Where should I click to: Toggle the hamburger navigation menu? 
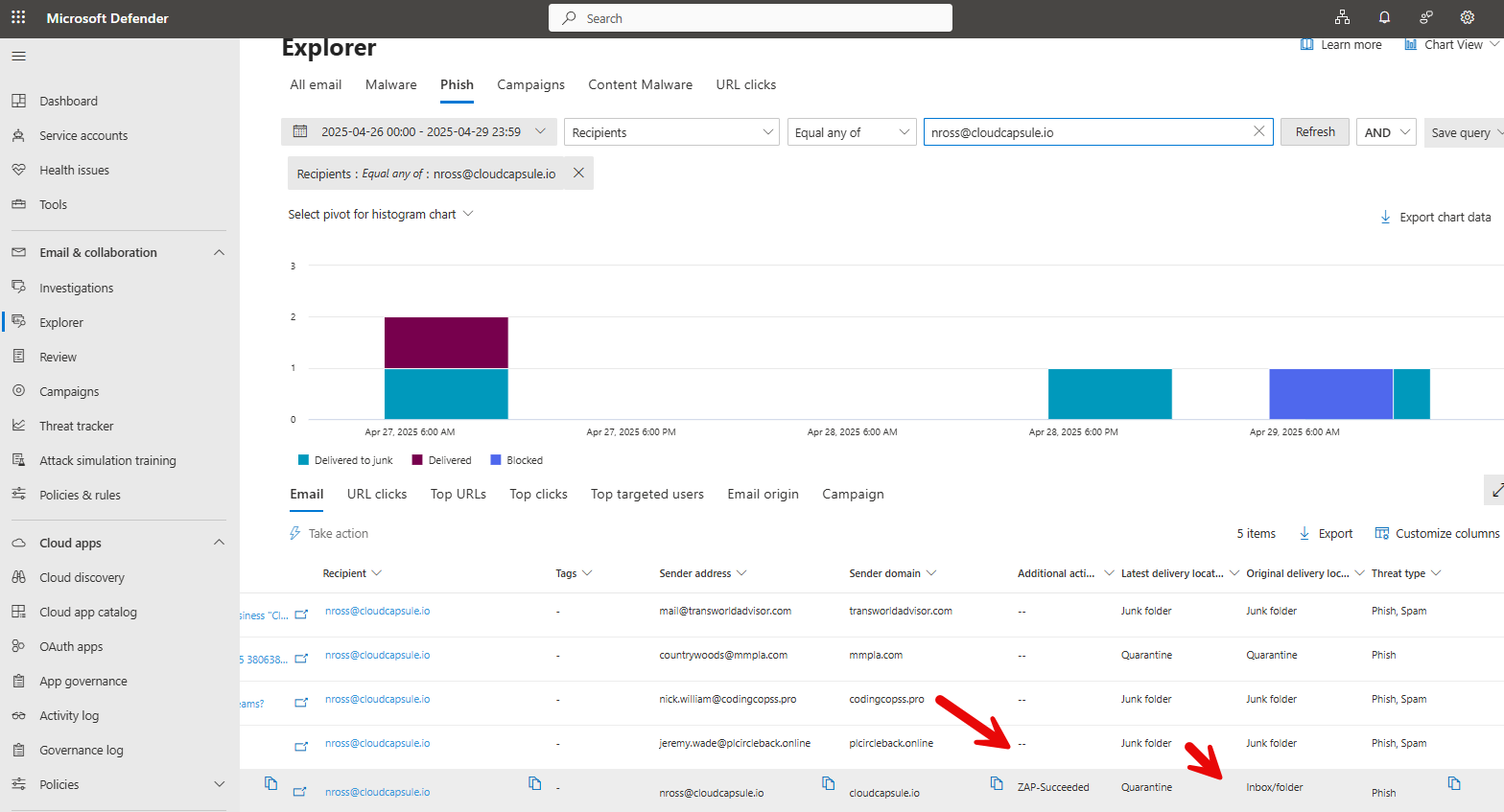pyautogui.click(x=18, y=57)
